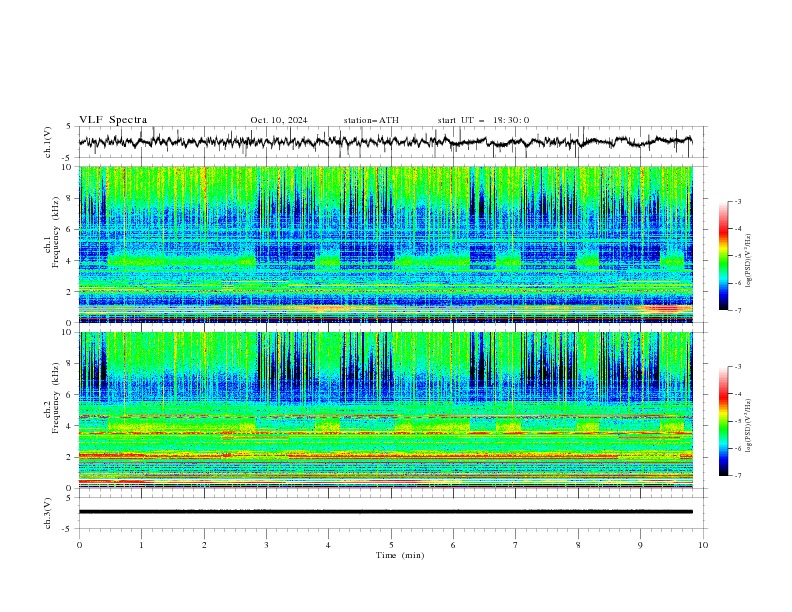792x612 pixels.
Task: Click the "3" minute tick on time axis
Action: click(266, 545)
